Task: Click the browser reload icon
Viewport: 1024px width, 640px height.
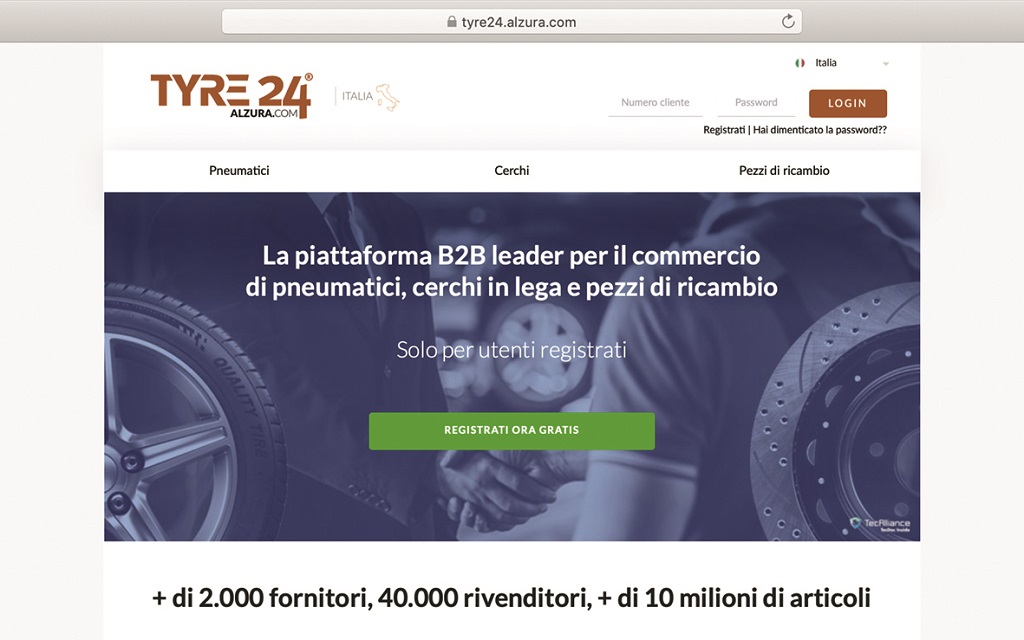Action: pos(788,22)
